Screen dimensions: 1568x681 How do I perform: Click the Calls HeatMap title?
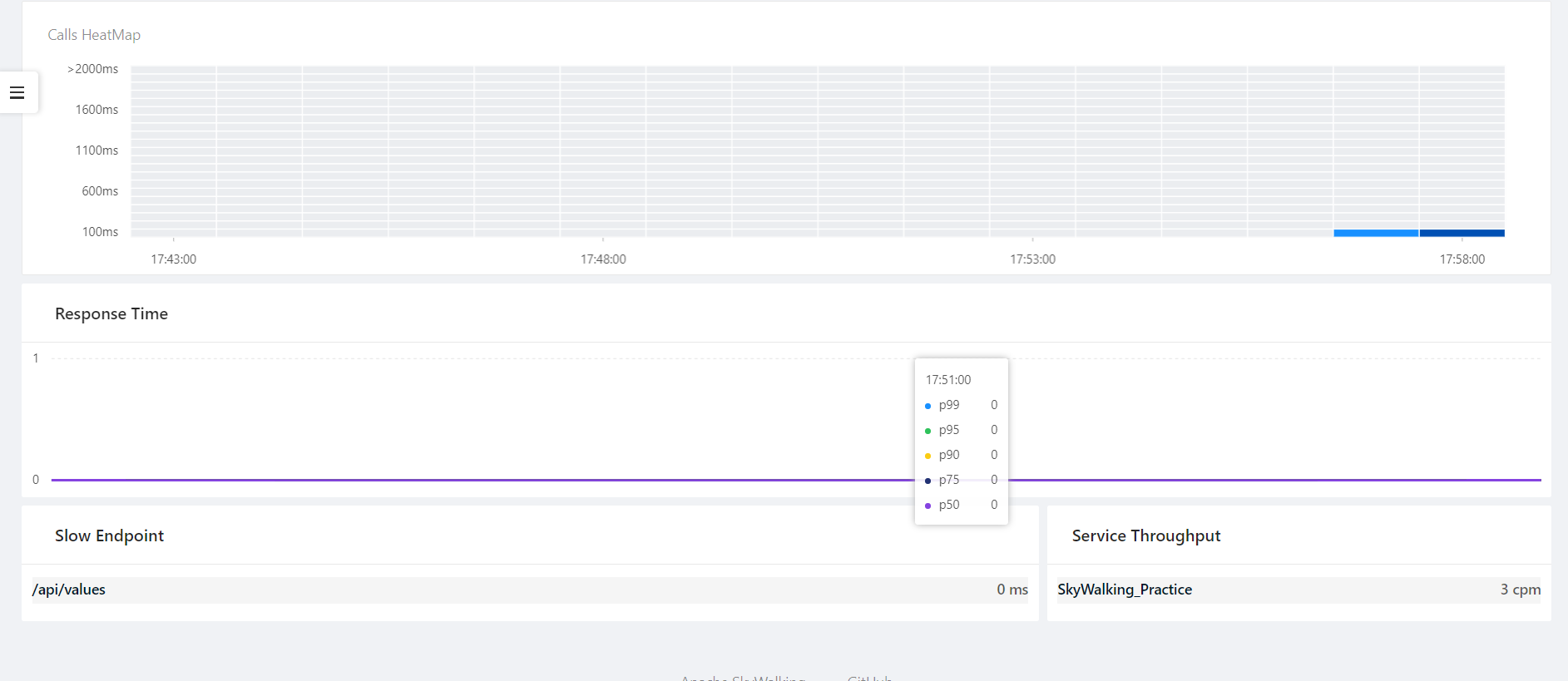[94, 35]
